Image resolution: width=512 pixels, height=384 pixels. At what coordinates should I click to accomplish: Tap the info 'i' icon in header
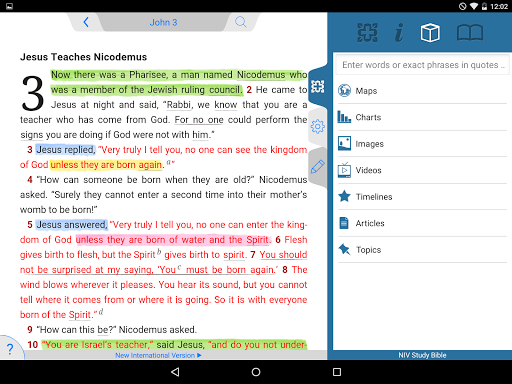point(399,32)
